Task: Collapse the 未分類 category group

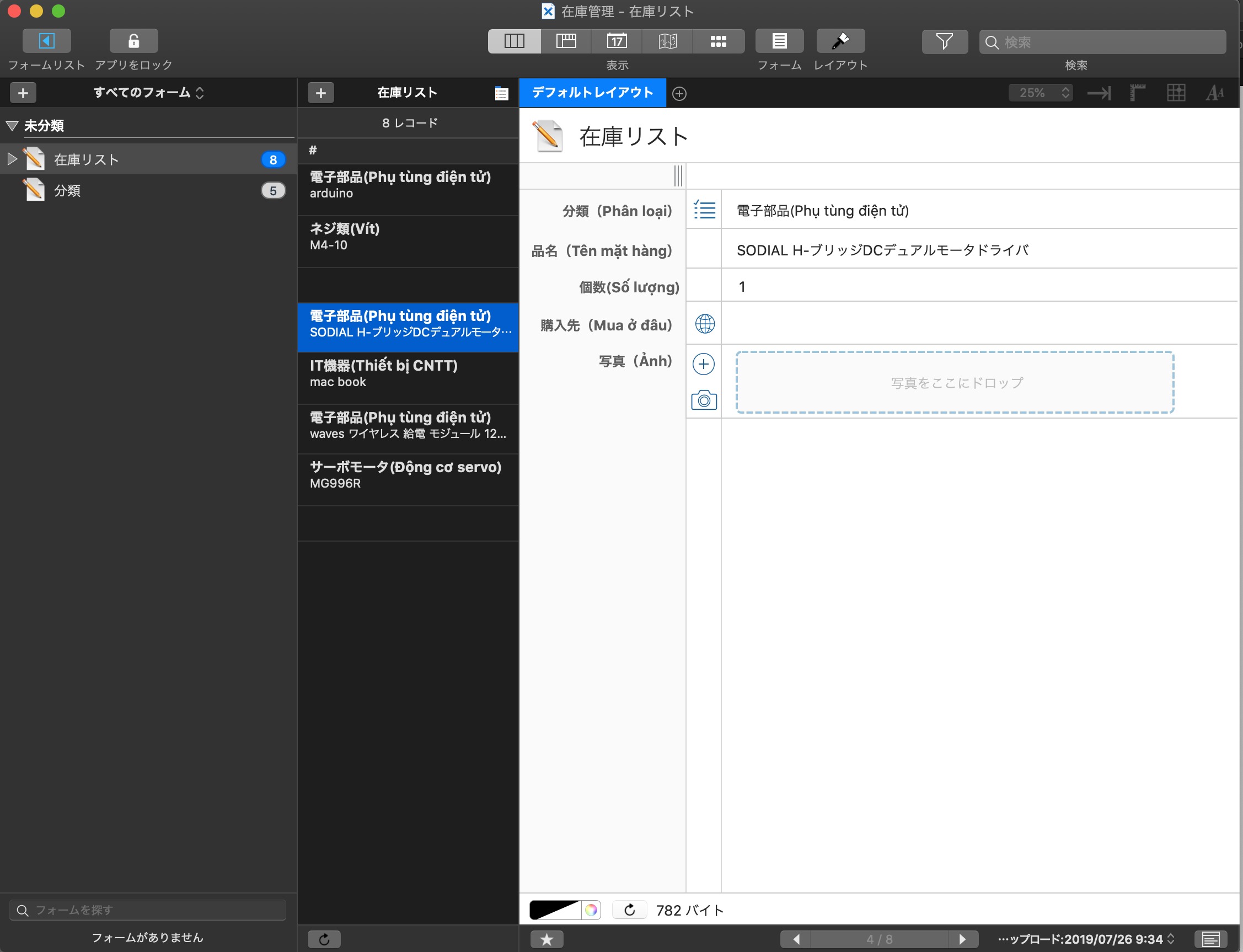Action: click(x=12, y=126)
